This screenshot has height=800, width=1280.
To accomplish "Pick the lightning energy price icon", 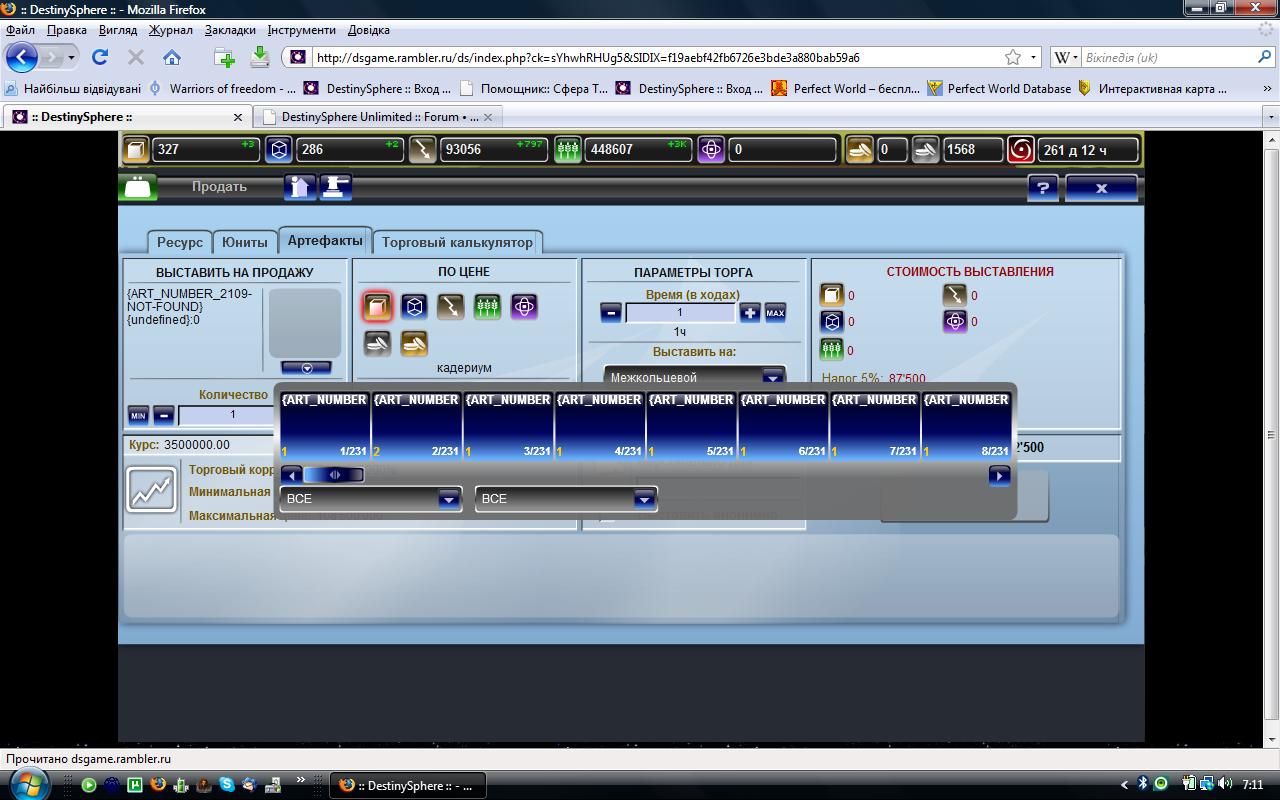I will pyautogui.click(x=451, y=306).
